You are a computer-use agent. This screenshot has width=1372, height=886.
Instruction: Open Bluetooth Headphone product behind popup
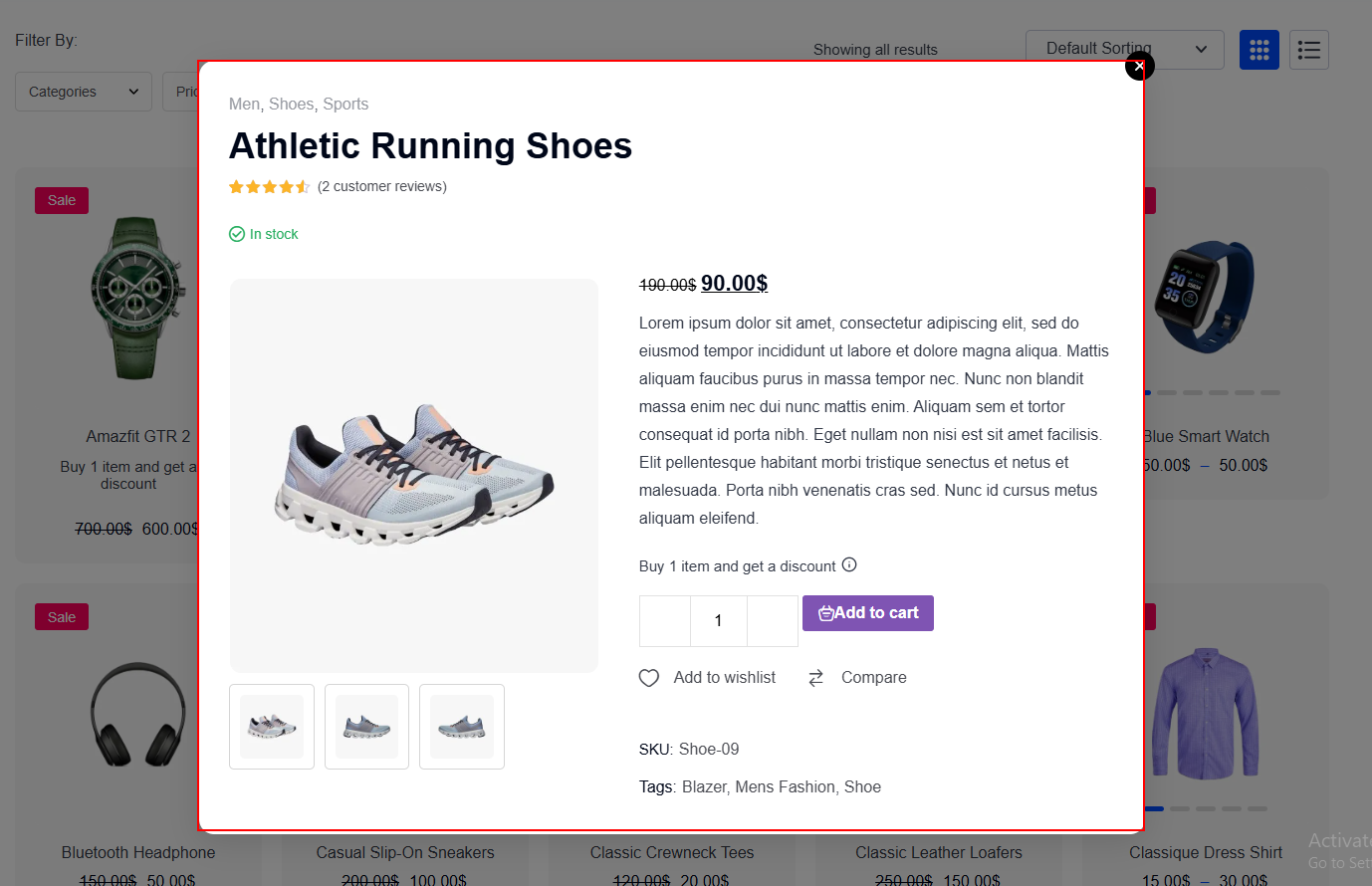coord(138,852)
